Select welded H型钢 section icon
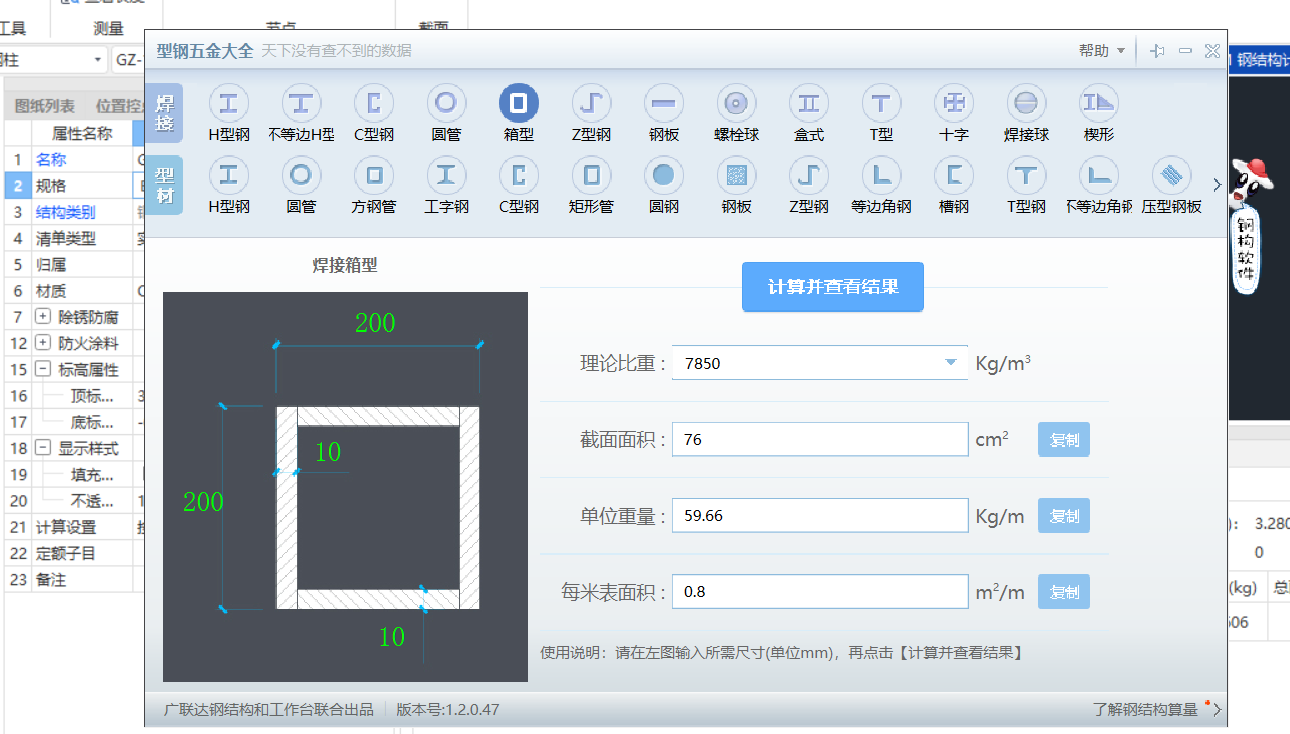Viewport: 1290px width, 734px height. pos(229,102)
